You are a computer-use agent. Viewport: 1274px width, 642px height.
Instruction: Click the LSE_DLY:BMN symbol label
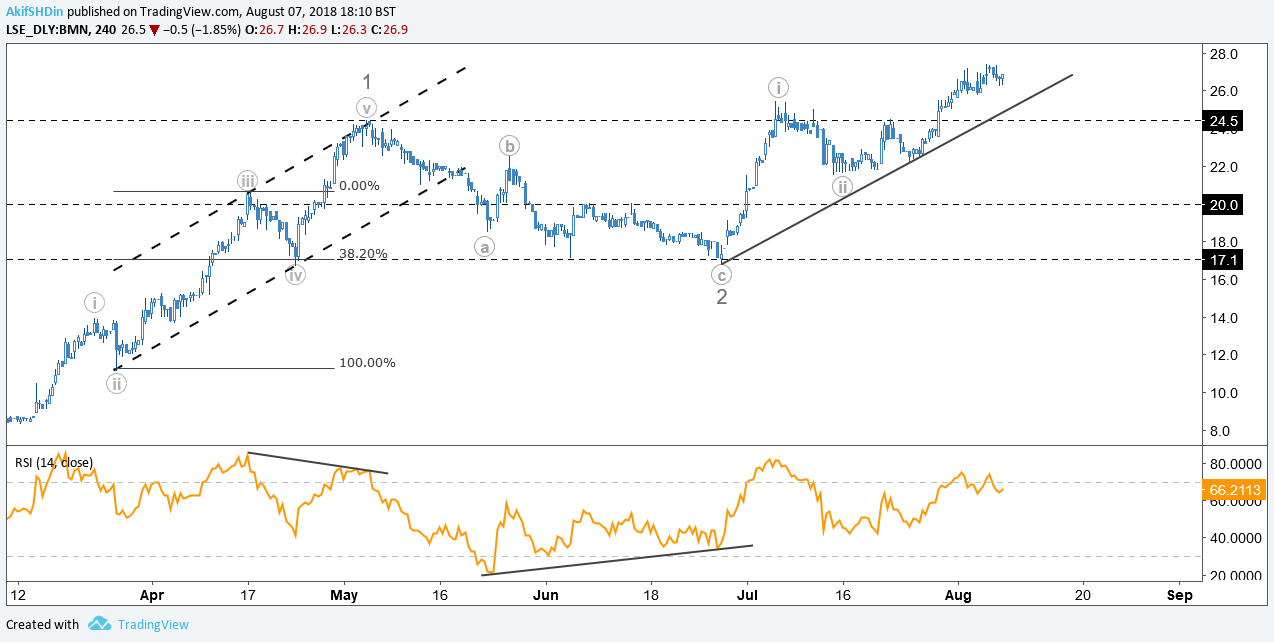pyautogui.click(x=45, y=29)
